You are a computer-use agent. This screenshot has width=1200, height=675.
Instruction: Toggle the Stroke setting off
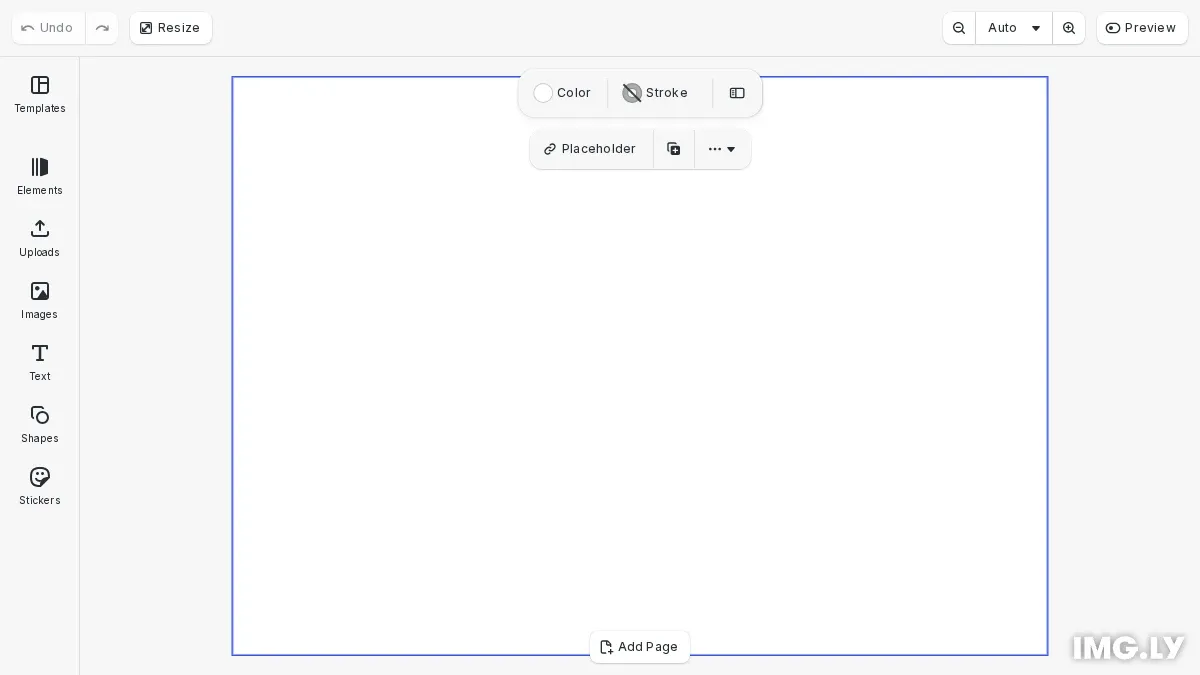655,93
